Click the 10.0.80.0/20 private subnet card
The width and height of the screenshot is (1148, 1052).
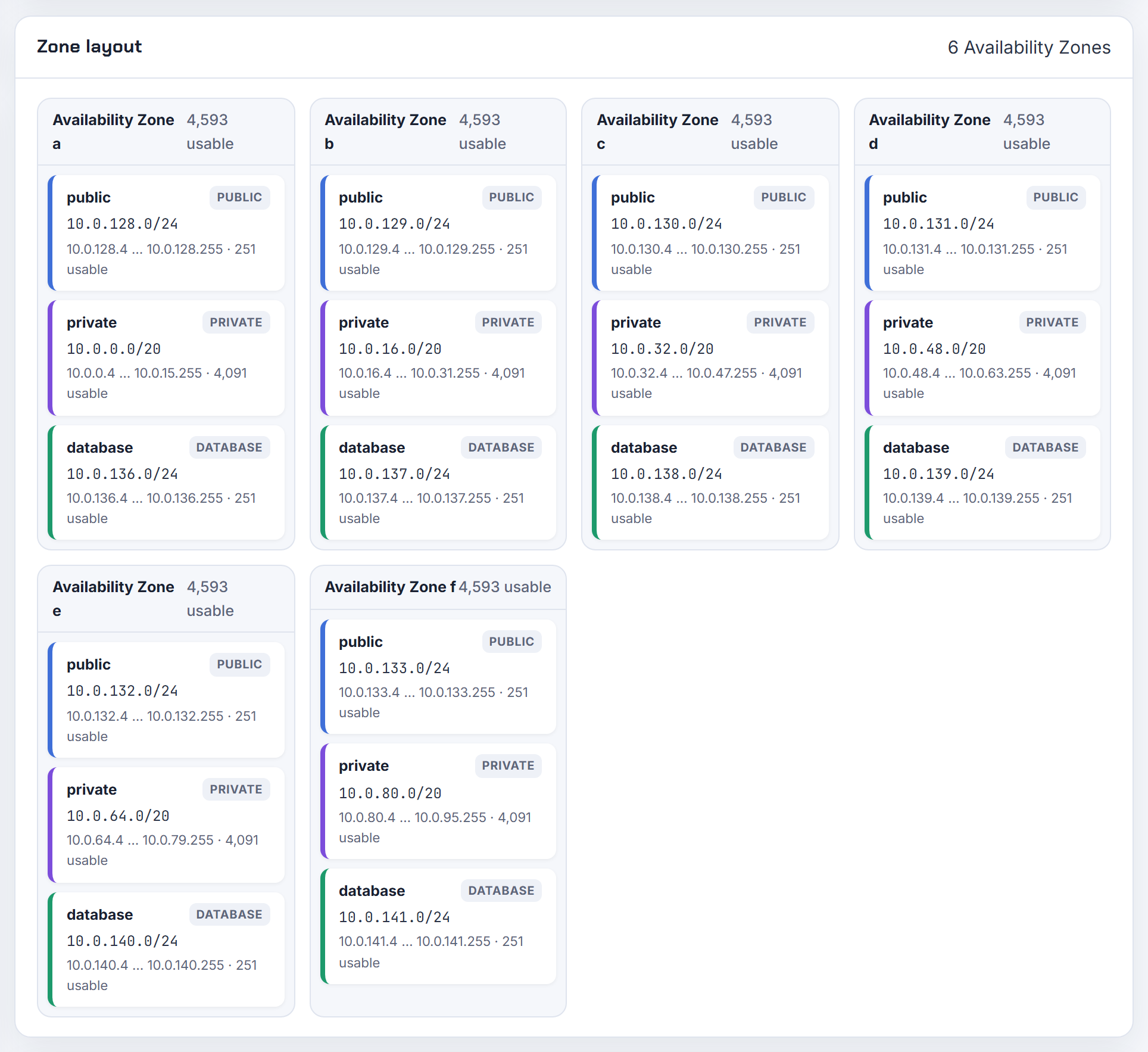click(438, 801)
